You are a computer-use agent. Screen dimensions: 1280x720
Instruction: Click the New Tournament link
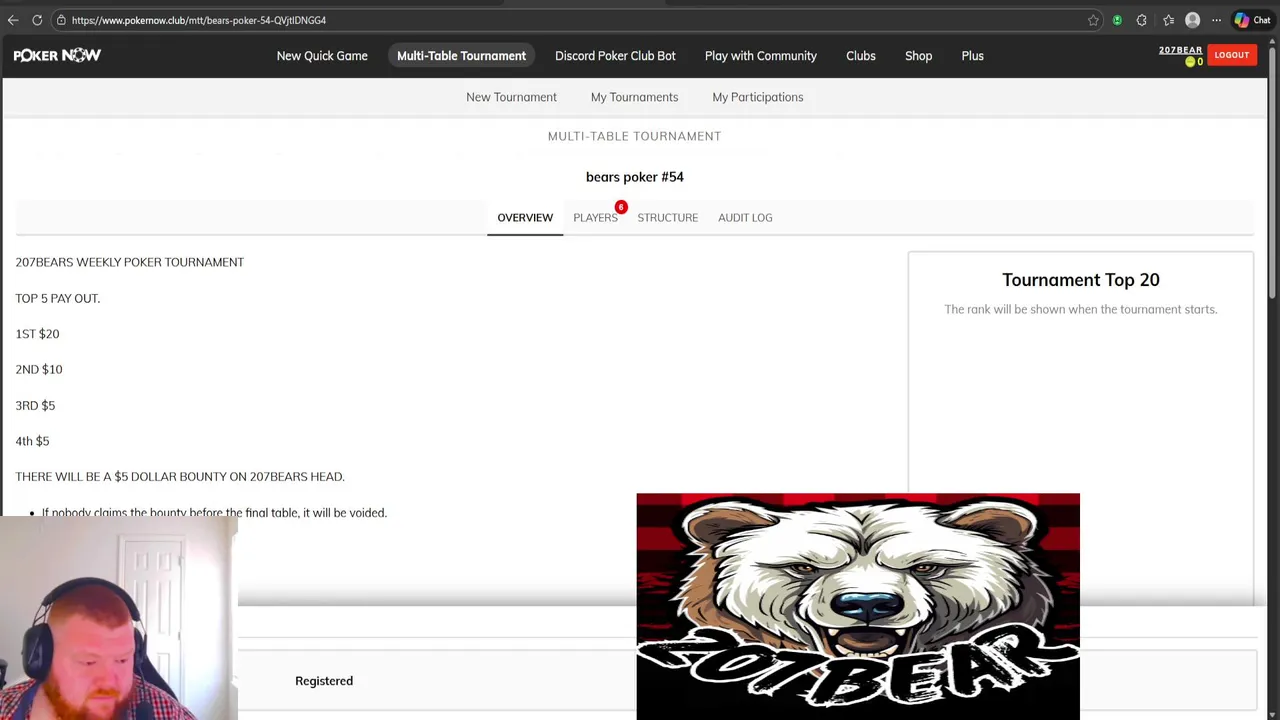coord(511,97)
